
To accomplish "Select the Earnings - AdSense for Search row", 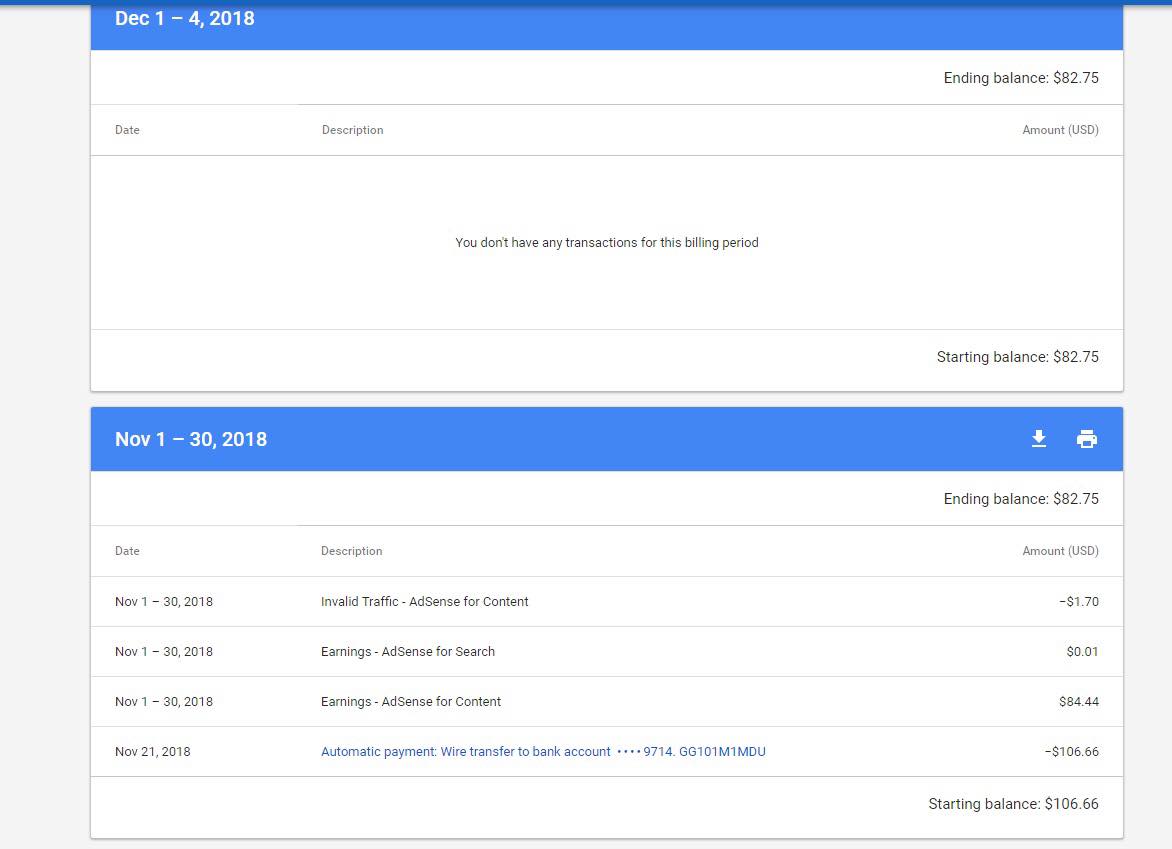I will [407, 652].
